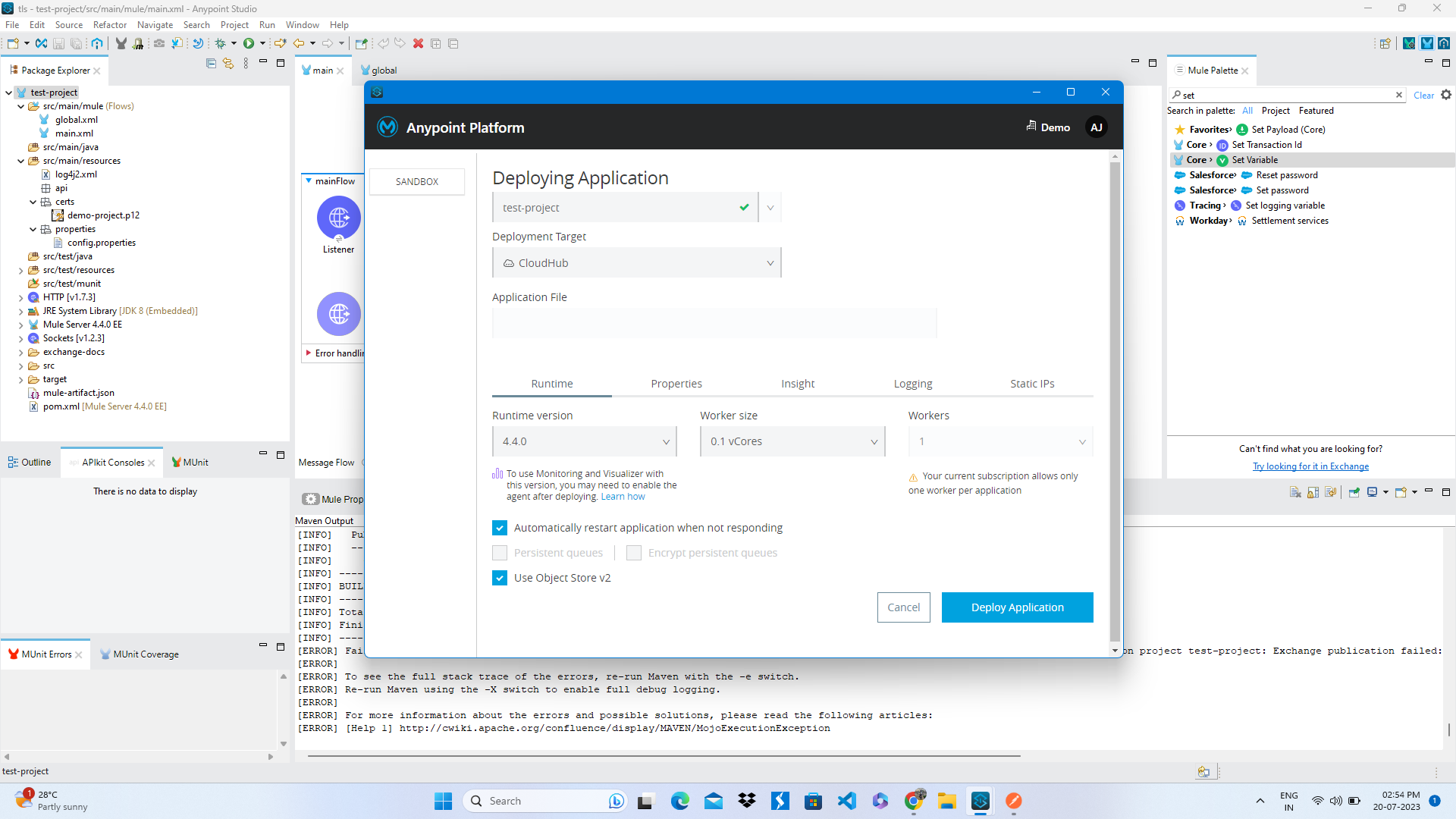Expand the Mule Server 4.4.0 EE node

coord(20,325)
